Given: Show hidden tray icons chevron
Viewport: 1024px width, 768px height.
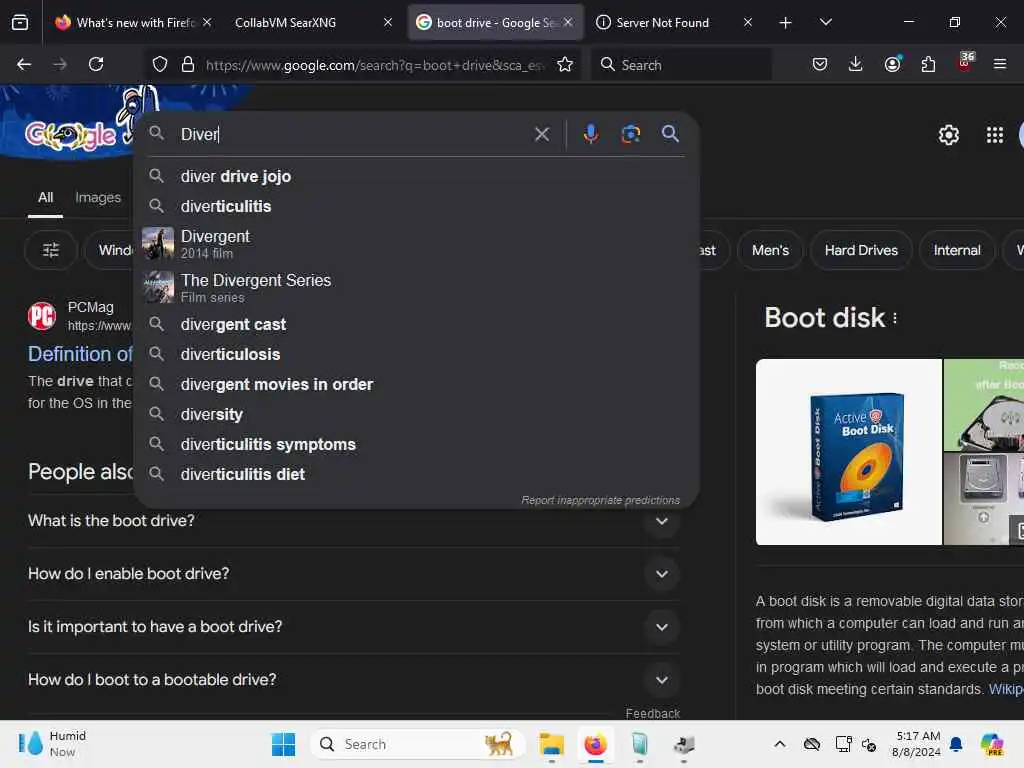Looking at the screenshot, I should coord(780,744).
